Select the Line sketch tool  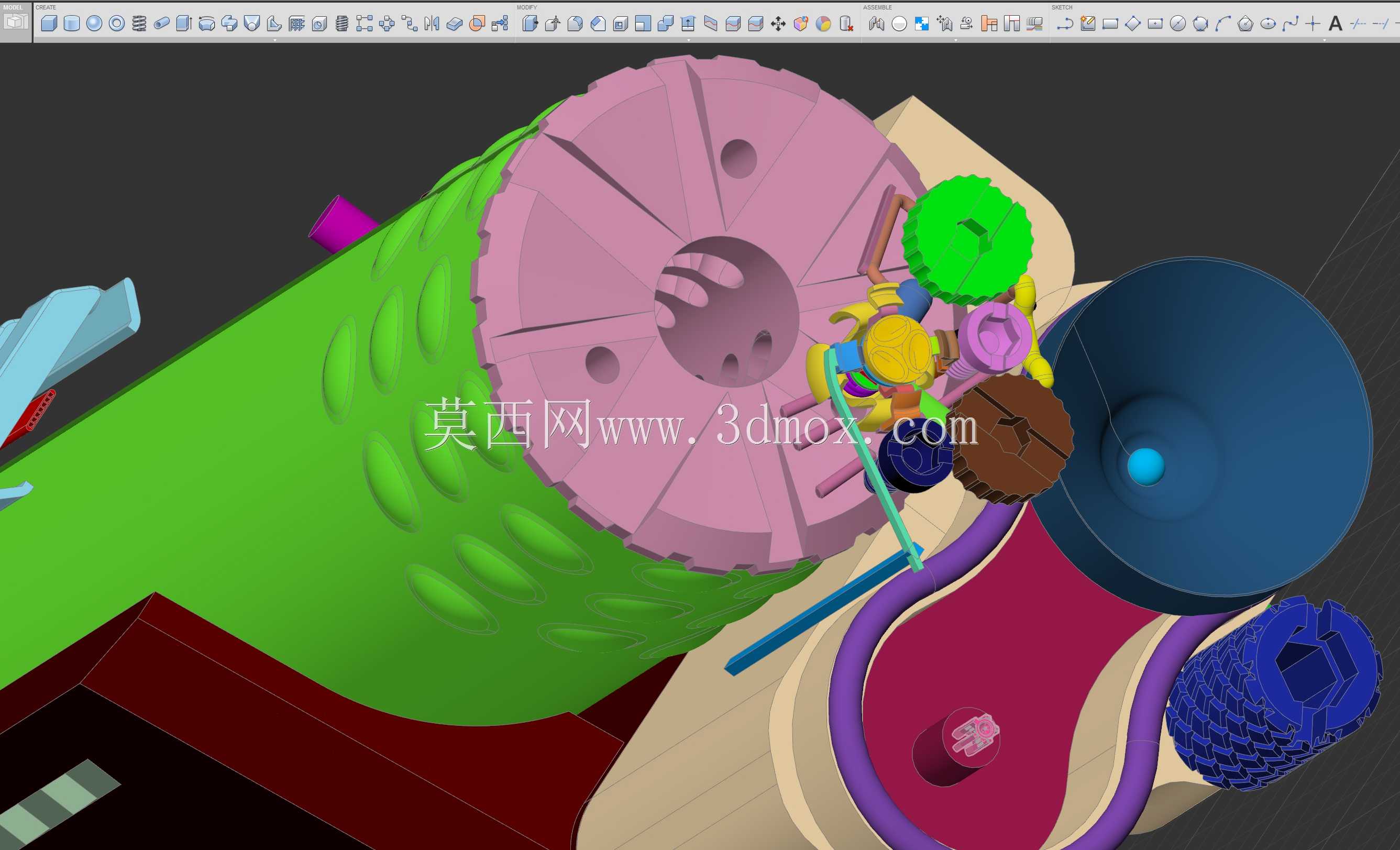point(1065,23)
